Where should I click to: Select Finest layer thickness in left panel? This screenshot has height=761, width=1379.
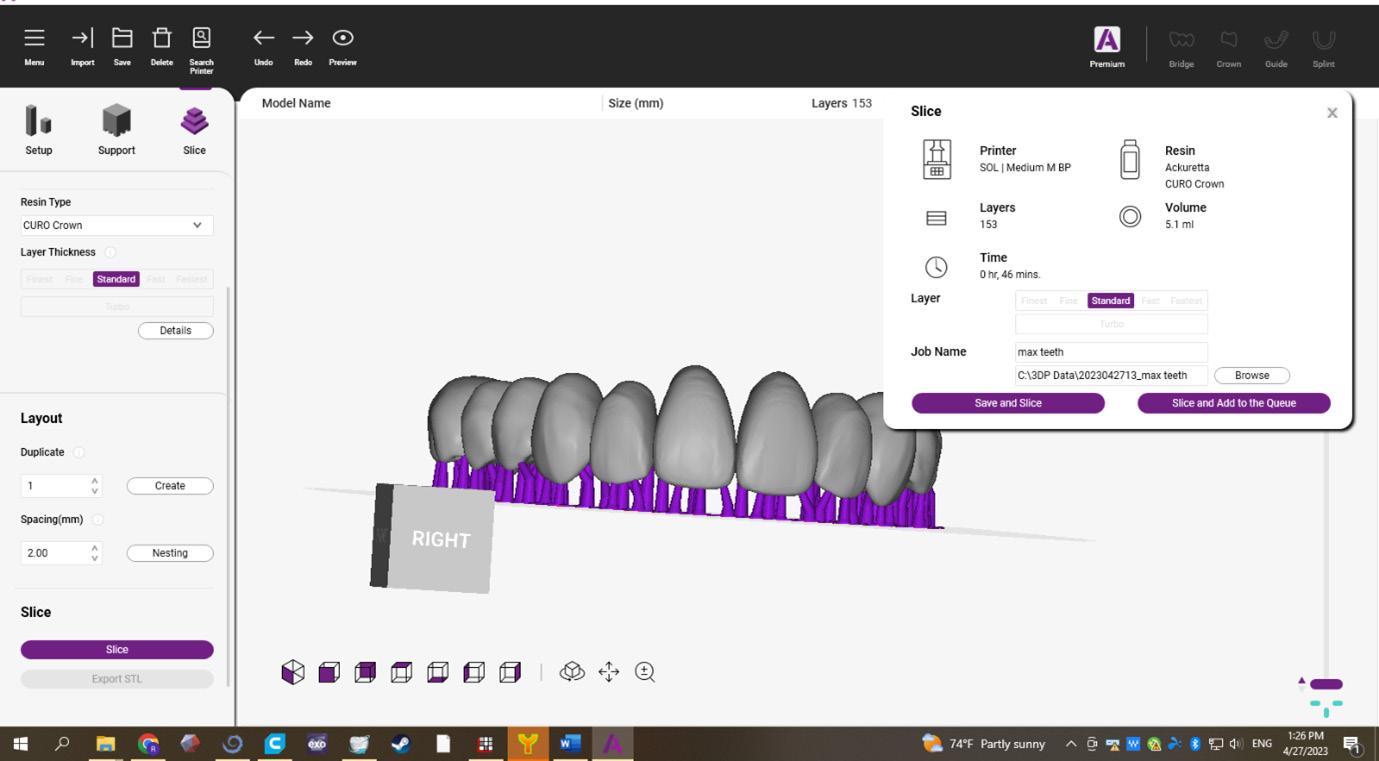coord(40,279)
